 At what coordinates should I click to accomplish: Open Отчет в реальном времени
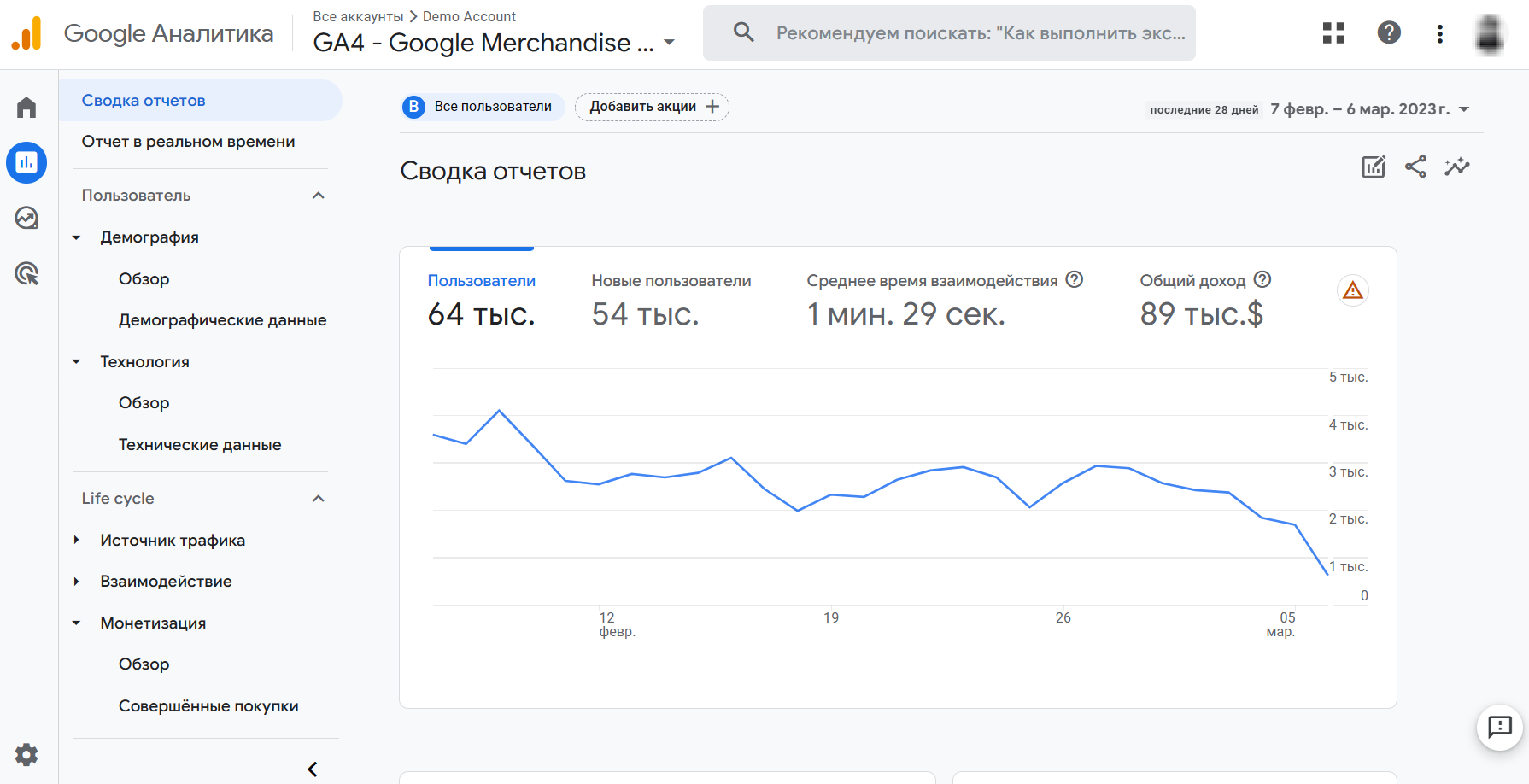188,142
